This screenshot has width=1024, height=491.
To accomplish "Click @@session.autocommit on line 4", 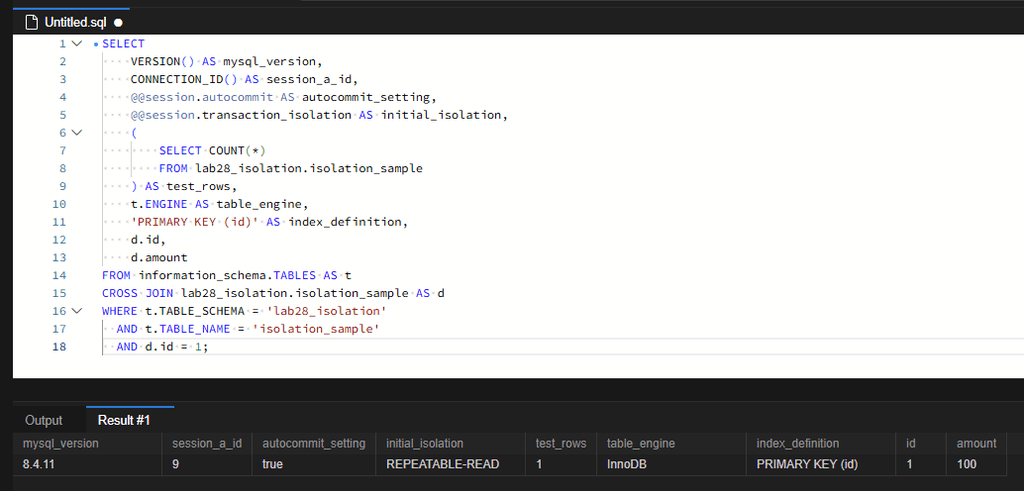I will point(202,97).
